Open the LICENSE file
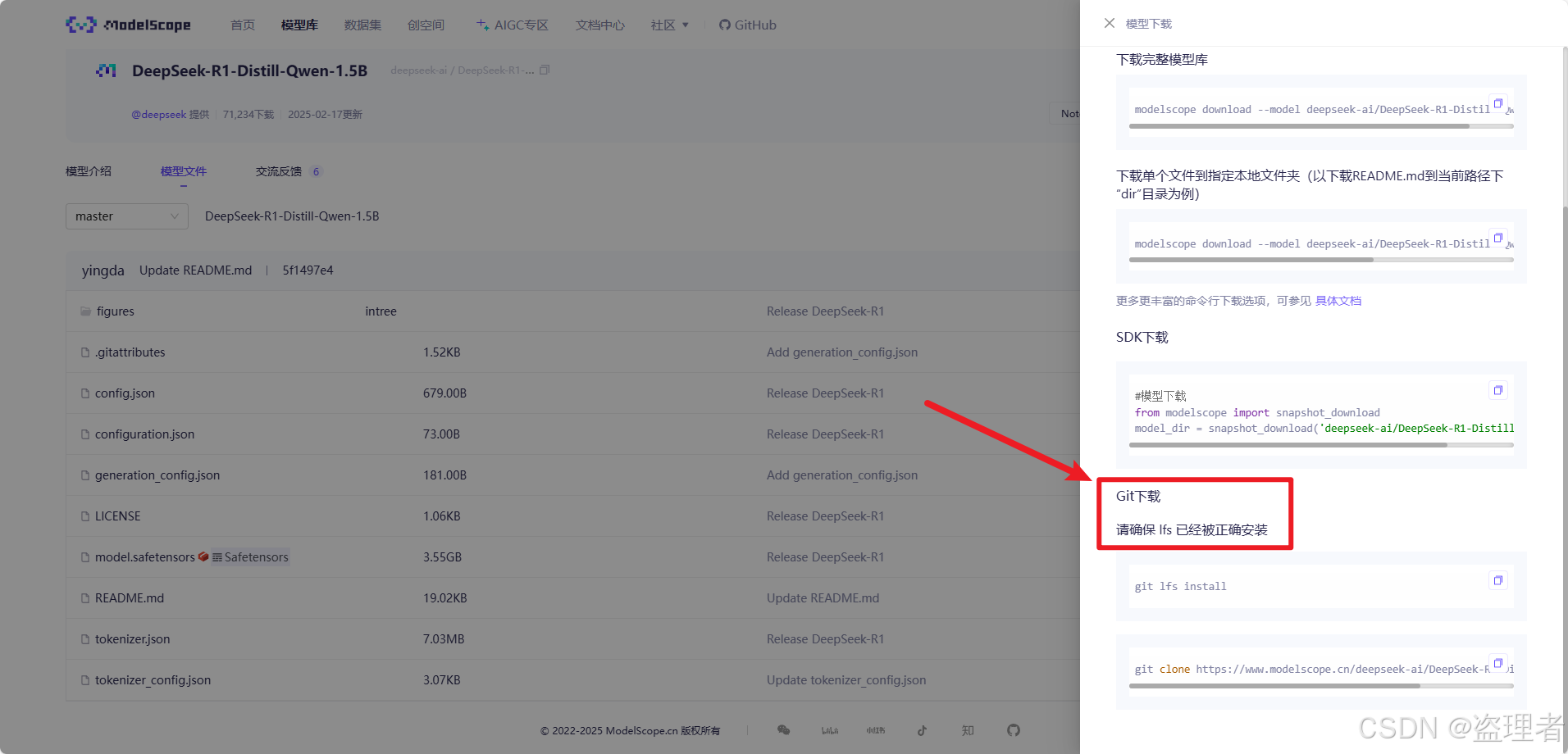Viewport: 1568px width, 754px height. [x=118, y=516]
